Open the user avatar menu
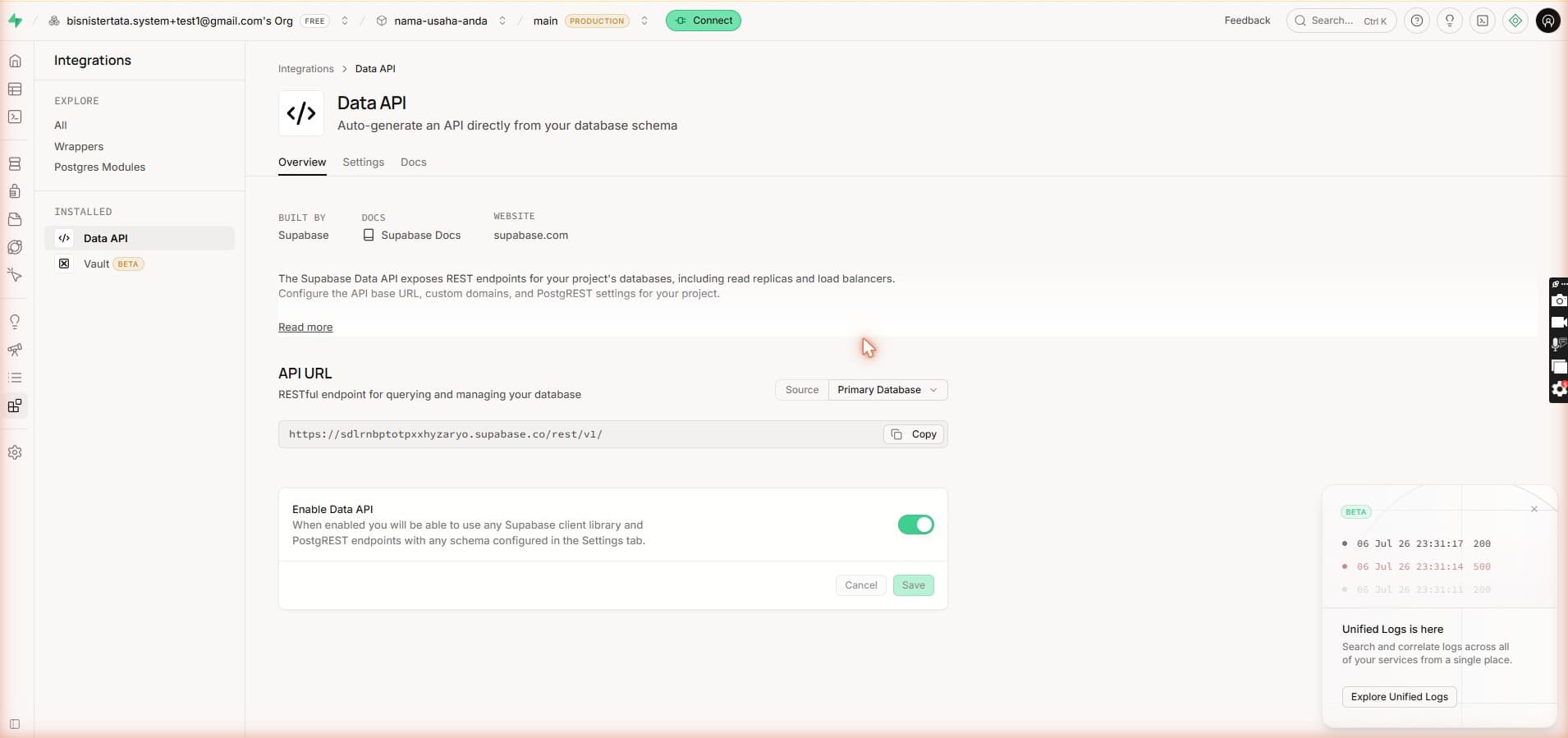1568x738 pixels. [x=1548, y=21]
